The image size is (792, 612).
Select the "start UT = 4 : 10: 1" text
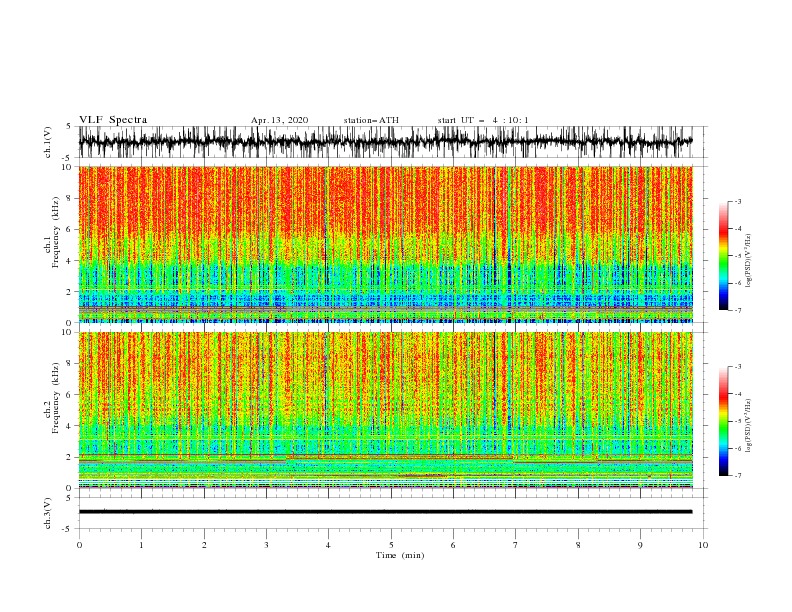point(483,120)
